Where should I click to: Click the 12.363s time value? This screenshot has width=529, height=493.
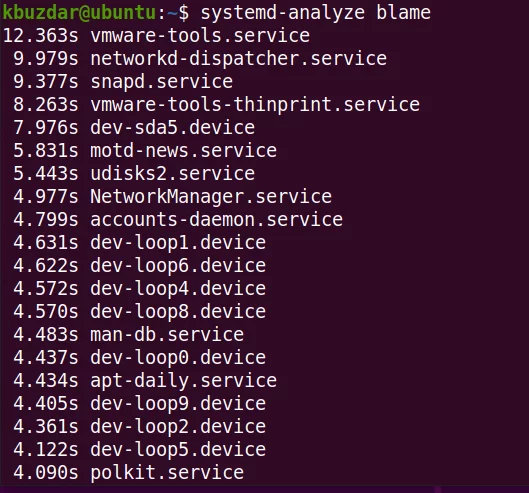pyautogui.click(x=40, y=35)
